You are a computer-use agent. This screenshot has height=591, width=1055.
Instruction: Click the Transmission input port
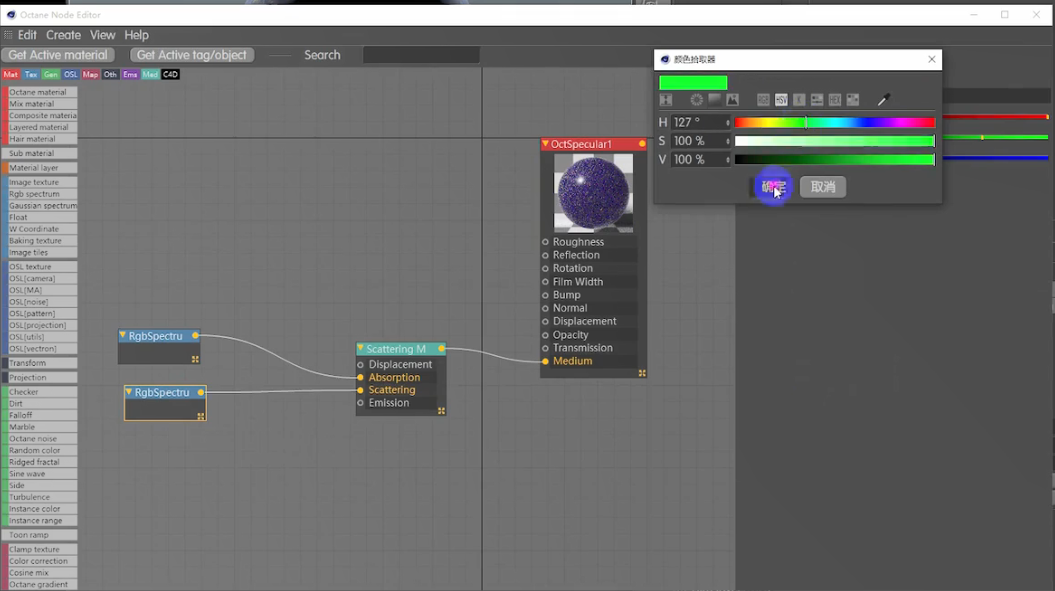point(545,348)
